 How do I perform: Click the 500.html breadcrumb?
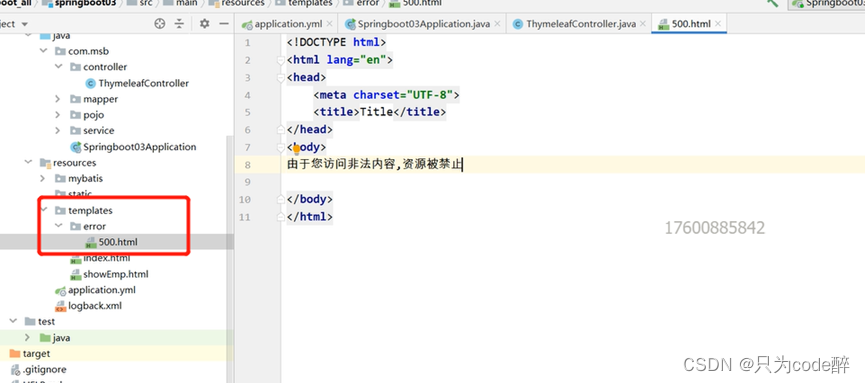[414, 3]
